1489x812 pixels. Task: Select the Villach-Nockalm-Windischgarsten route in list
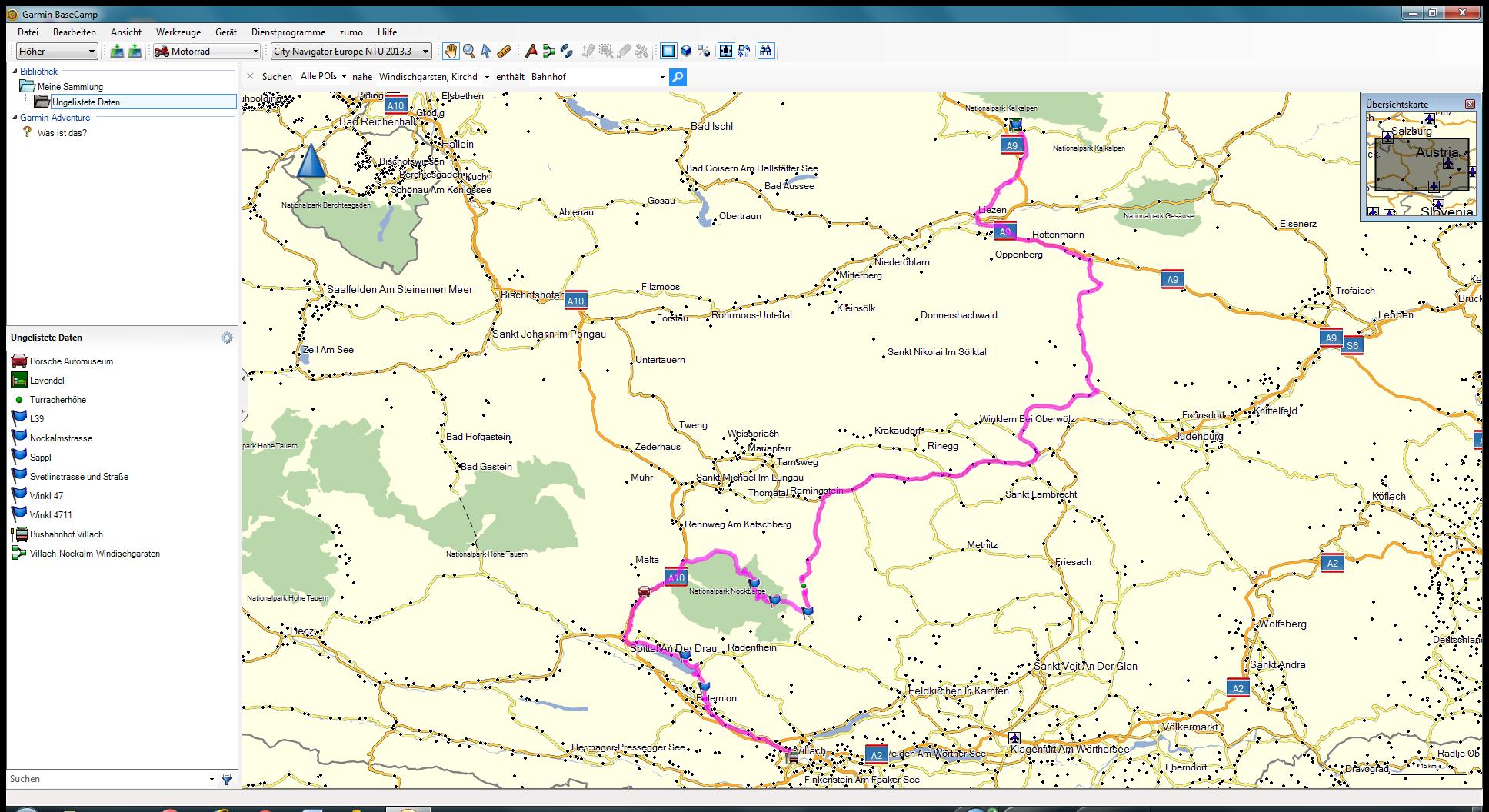point(95,554)
